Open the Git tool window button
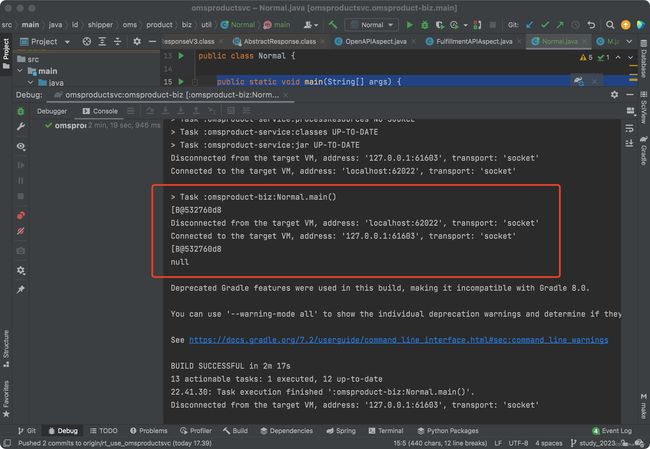This screenshot has width=650, height=449. [x=27, y=431]
